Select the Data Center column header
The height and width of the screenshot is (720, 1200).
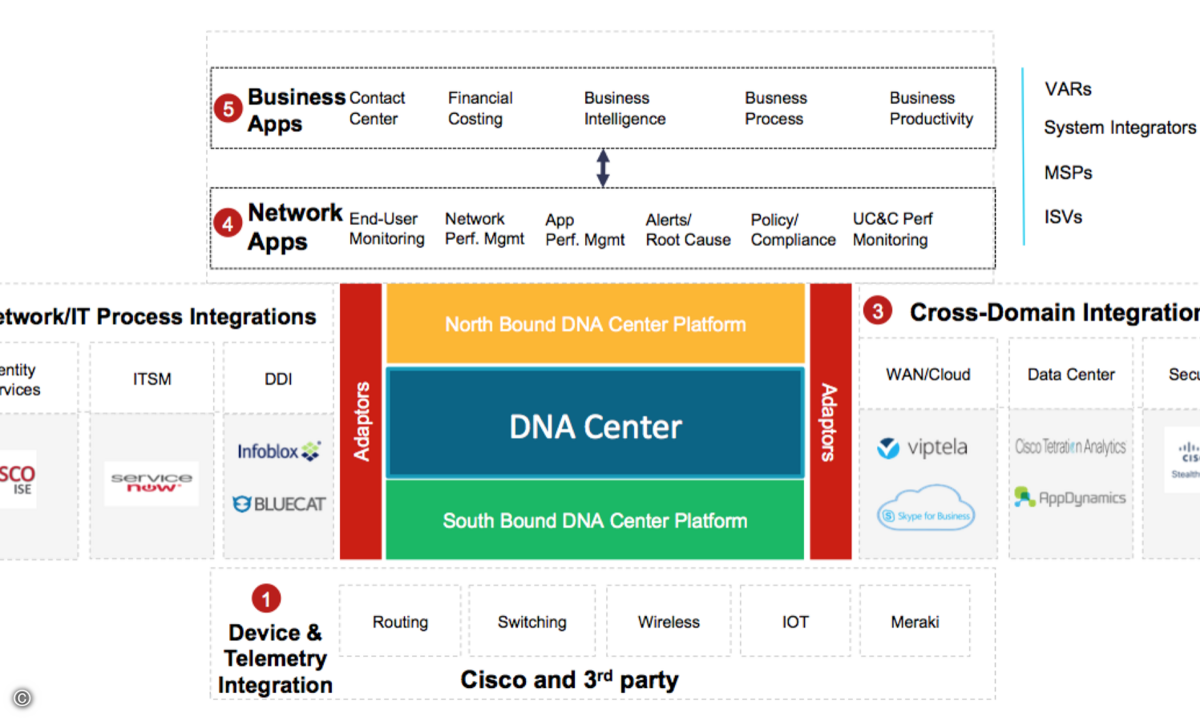click(1071, 374)
